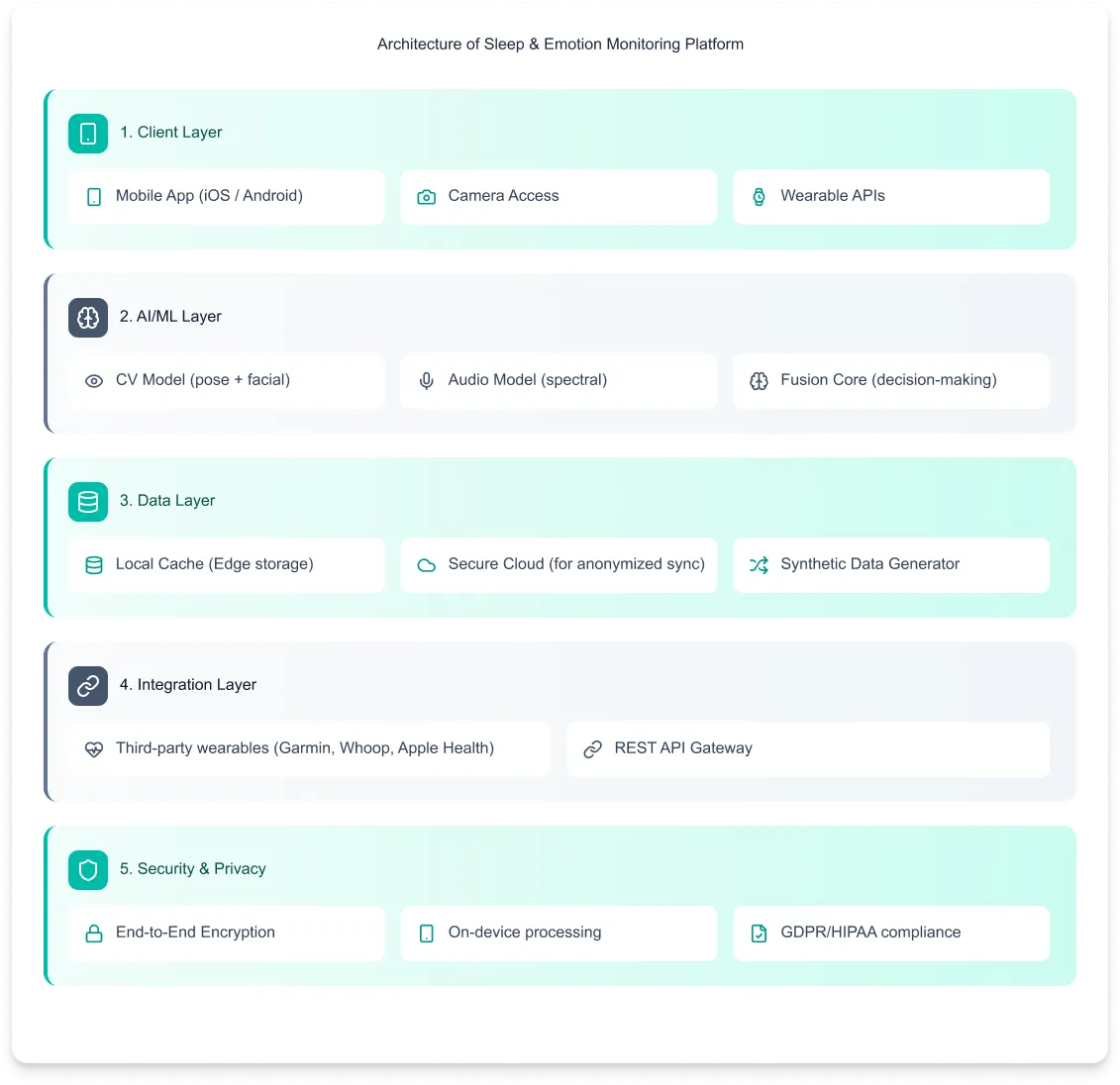1120x1085 pixels.
Task: Click the GDPR/HIPAA compliance card
Action: pyautogui.click(x=891, y=934)
